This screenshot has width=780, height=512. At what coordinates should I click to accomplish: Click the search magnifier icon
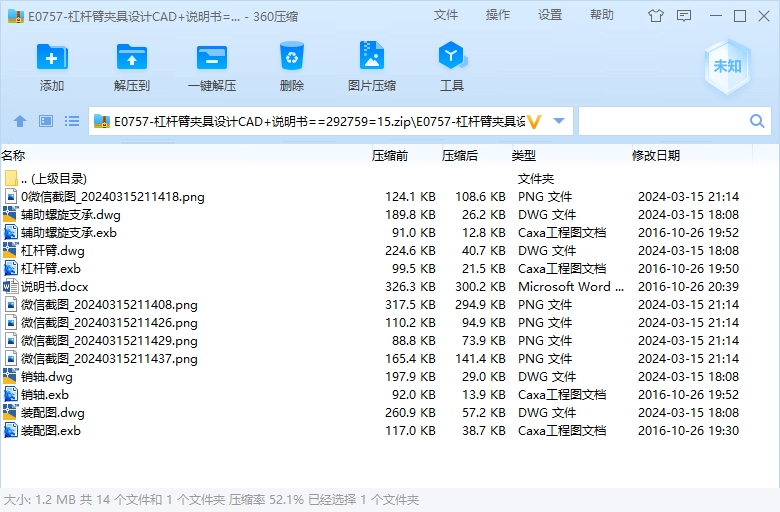coord(757,121)
